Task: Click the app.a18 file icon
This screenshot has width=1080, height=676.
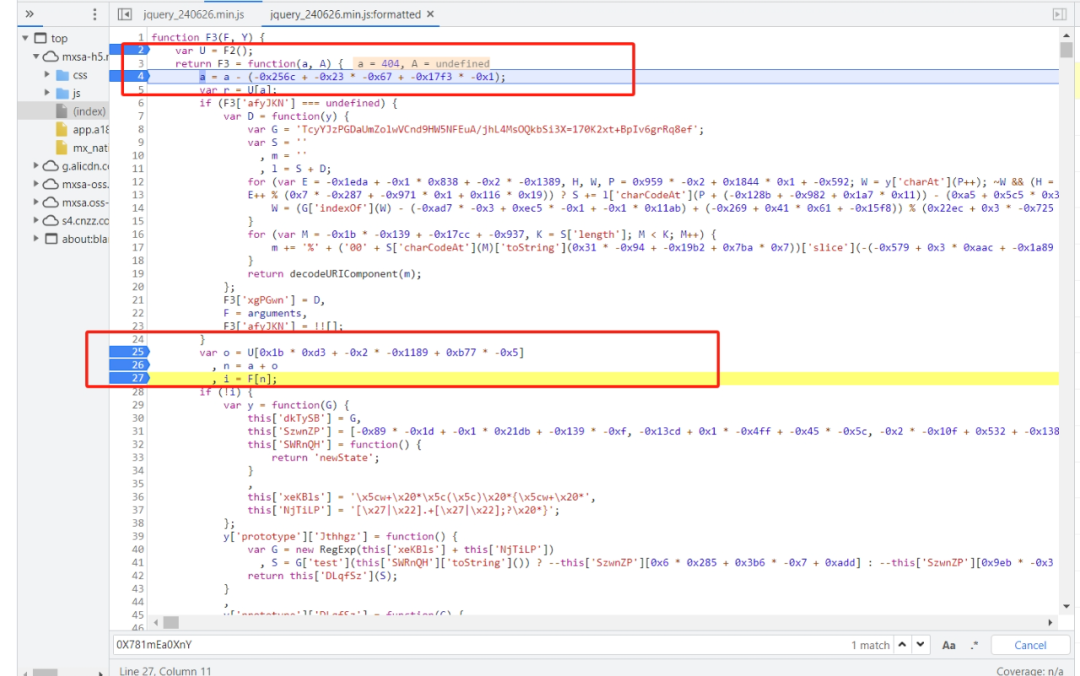Action: (62, 130)
